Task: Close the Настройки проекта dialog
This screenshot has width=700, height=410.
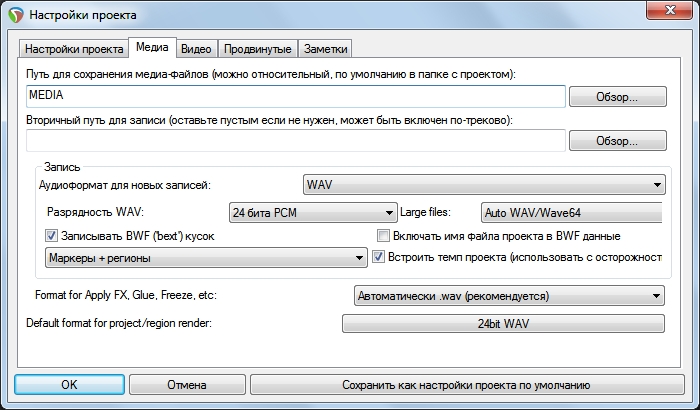Action: pos(670,10)
